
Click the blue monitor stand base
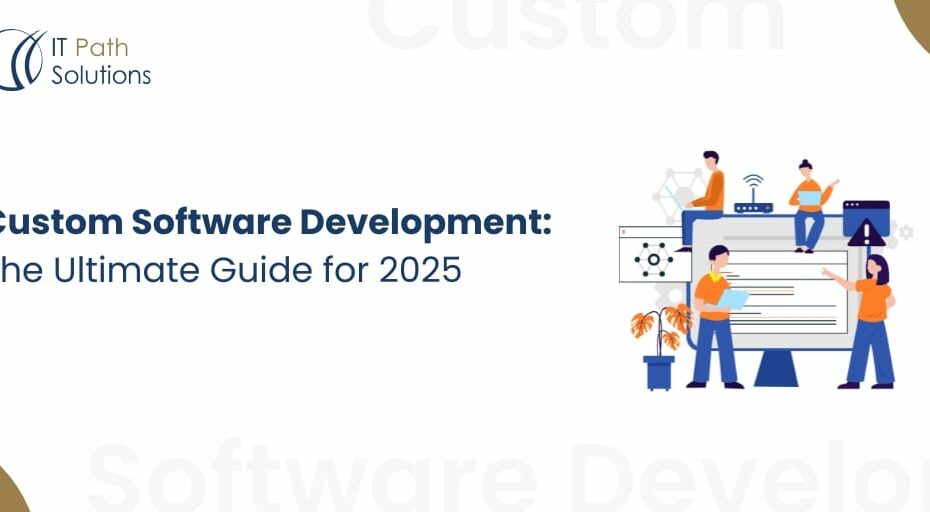point(776,368)
